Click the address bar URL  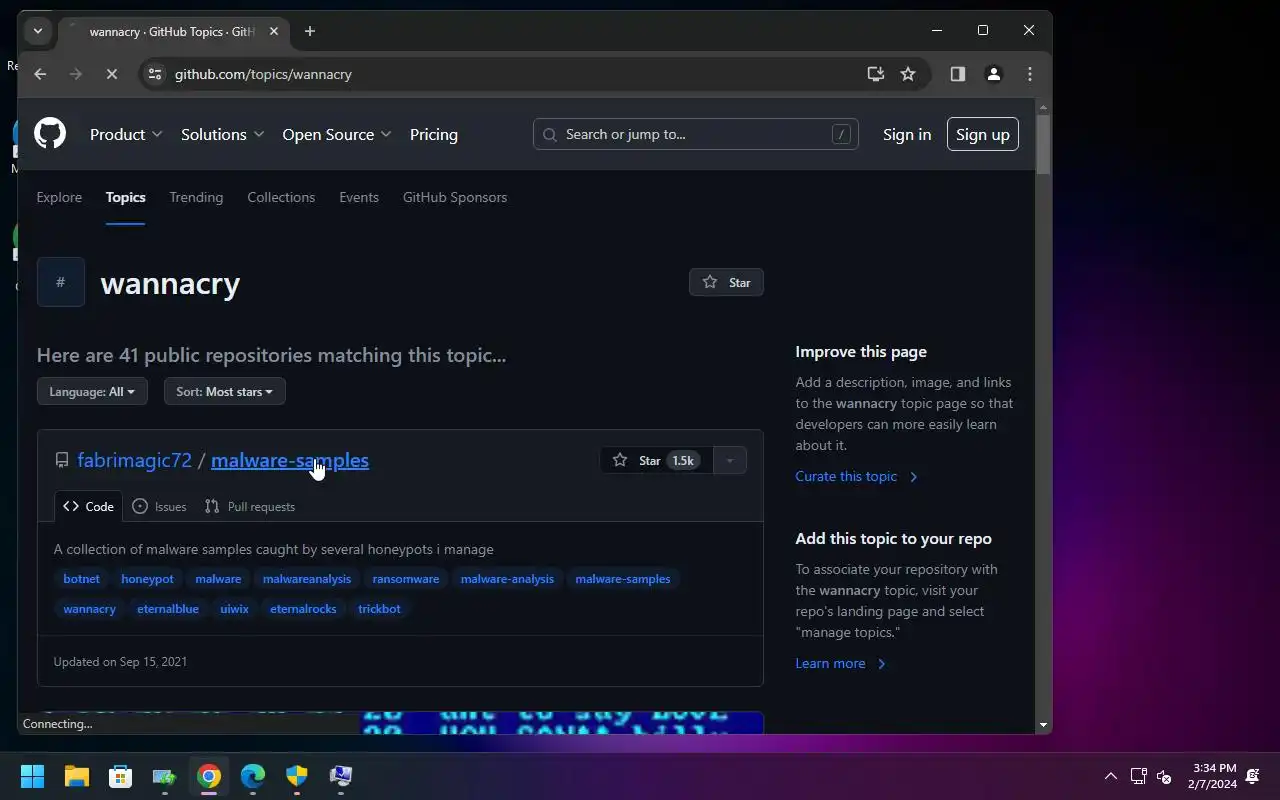(263, 74)
